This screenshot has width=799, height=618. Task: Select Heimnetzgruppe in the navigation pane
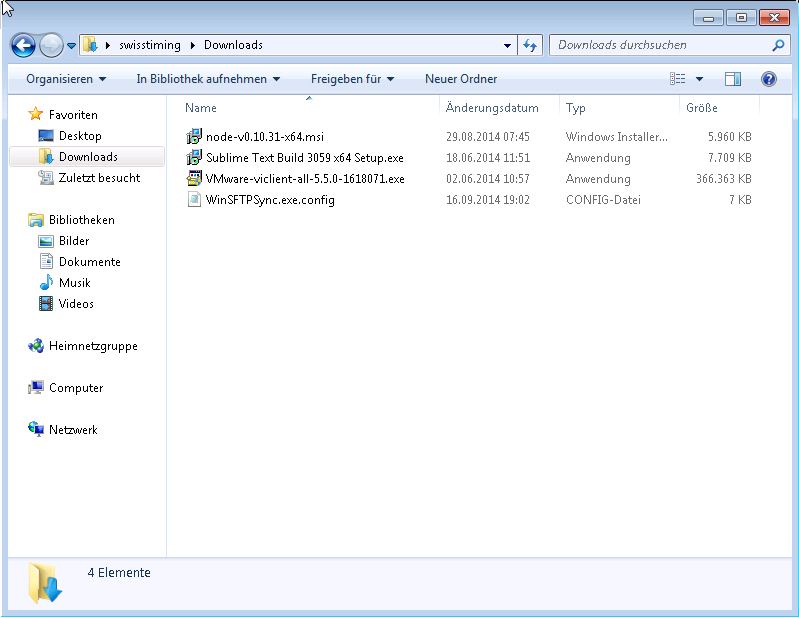tap(93, 346)
